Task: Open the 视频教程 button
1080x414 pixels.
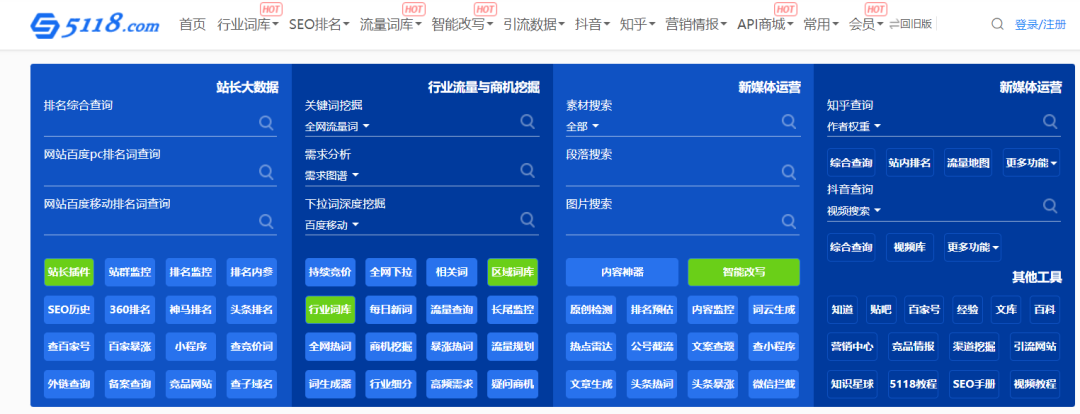Action: coord(1035,384)
